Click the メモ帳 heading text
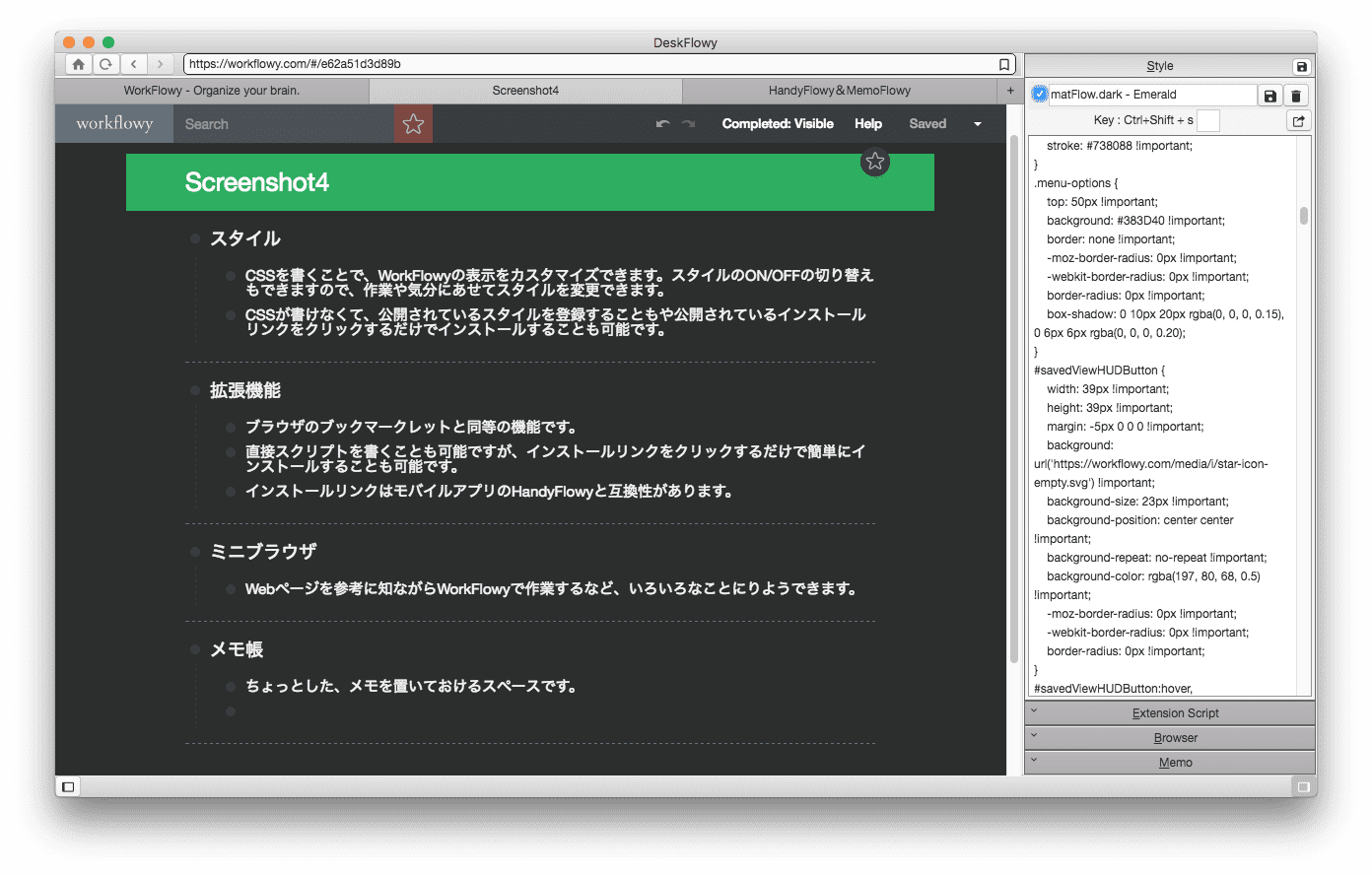Image resolution: width=1372 pixels, height=876 pixels. (x=237, y=649)
